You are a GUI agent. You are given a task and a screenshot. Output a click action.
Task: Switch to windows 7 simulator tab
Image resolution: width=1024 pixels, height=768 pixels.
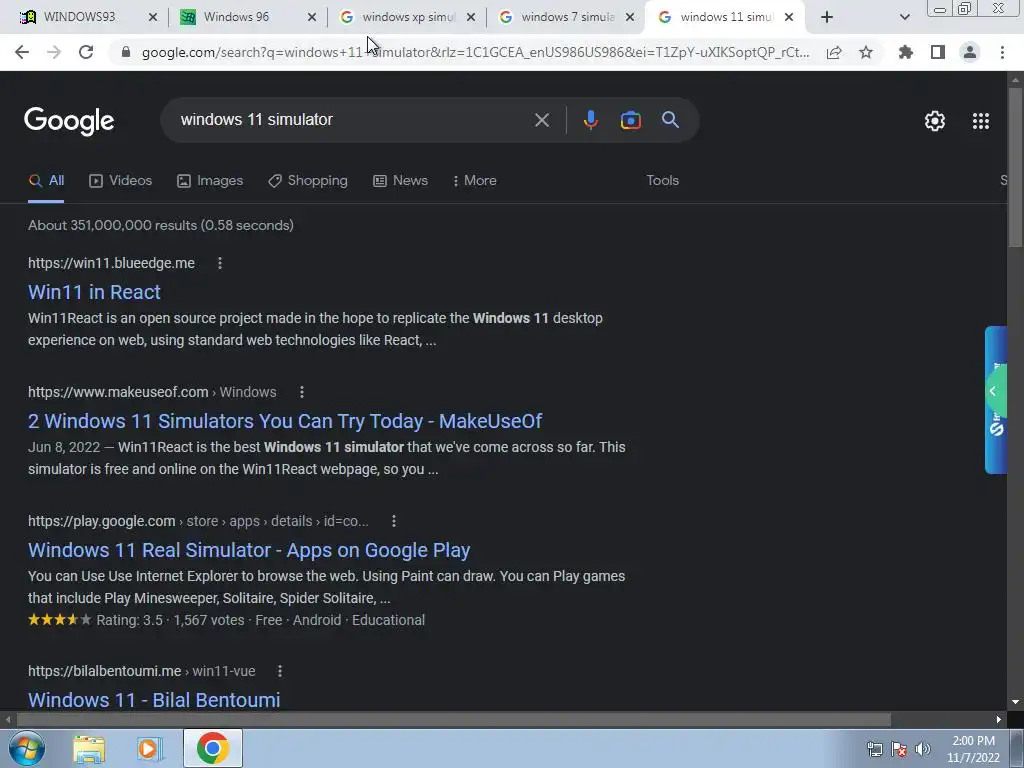(x=568, y=17)
